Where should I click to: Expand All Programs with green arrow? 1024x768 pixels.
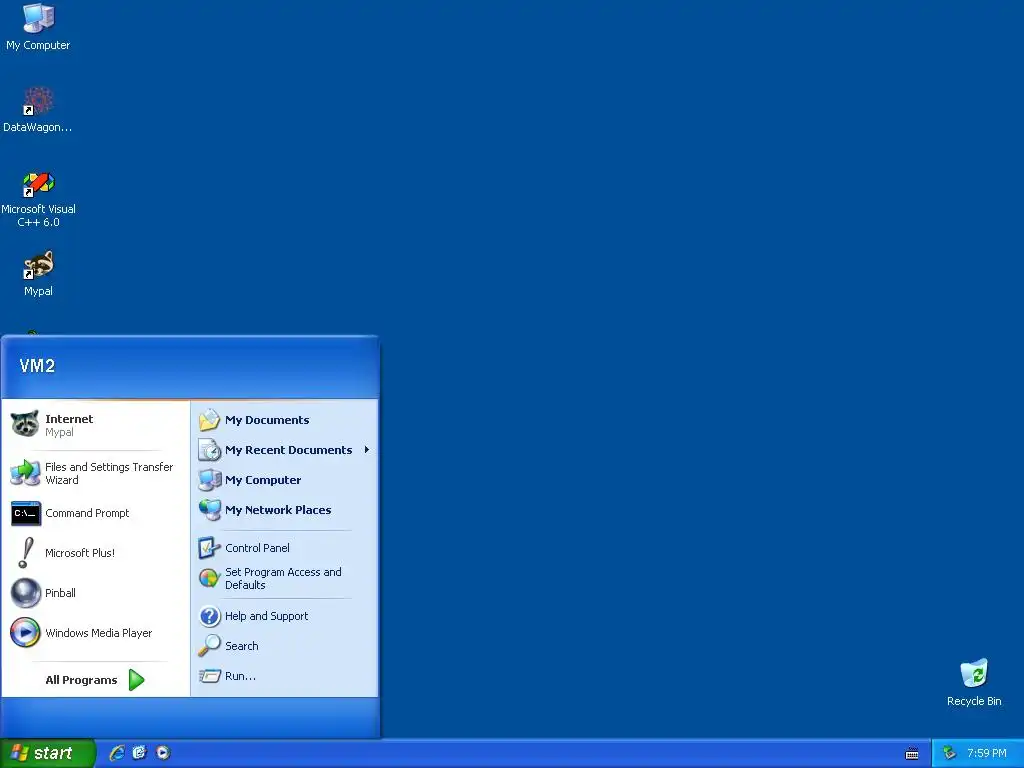96,680
